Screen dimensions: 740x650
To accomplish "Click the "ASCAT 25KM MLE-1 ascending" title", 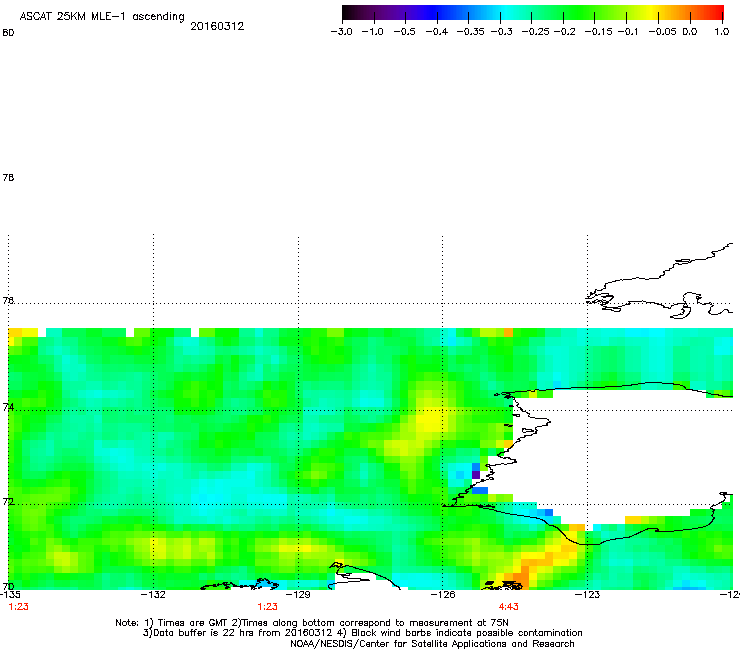I will [x=102, y=16].
